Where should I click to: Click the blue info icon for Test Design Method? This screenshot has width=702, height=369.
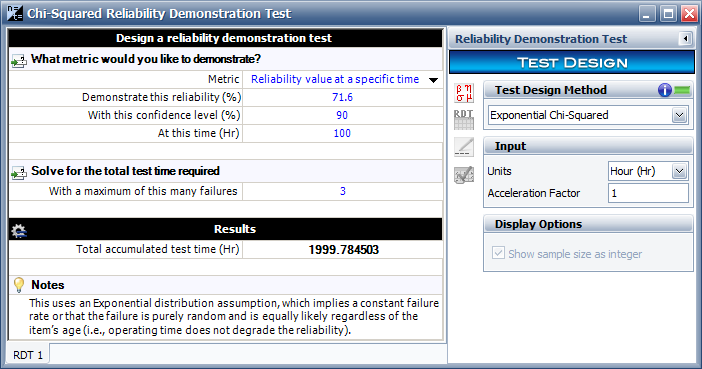[x=664, y=90]
